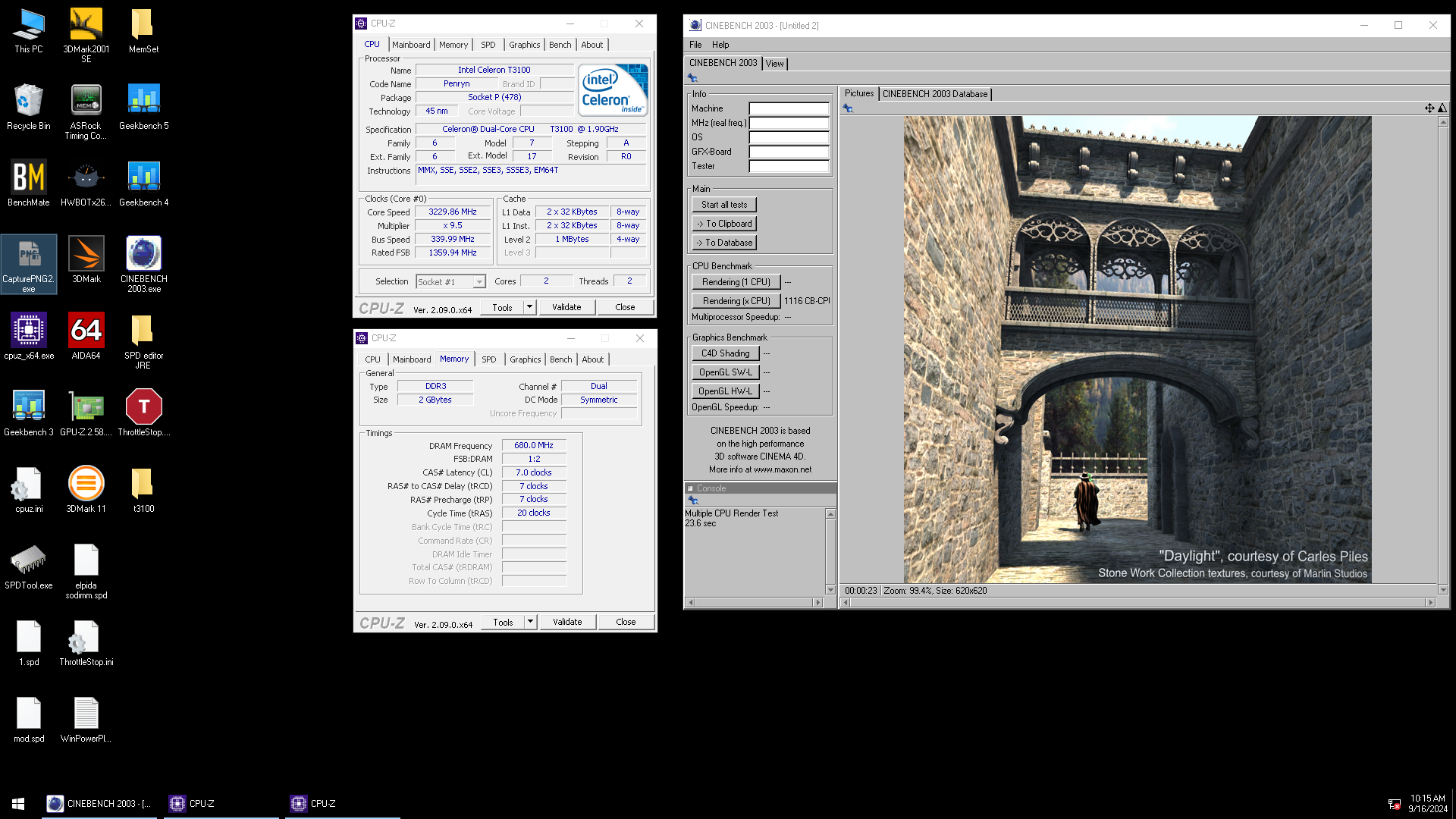
Task: Open the This PC desktop icon
Action: point(29,31)
